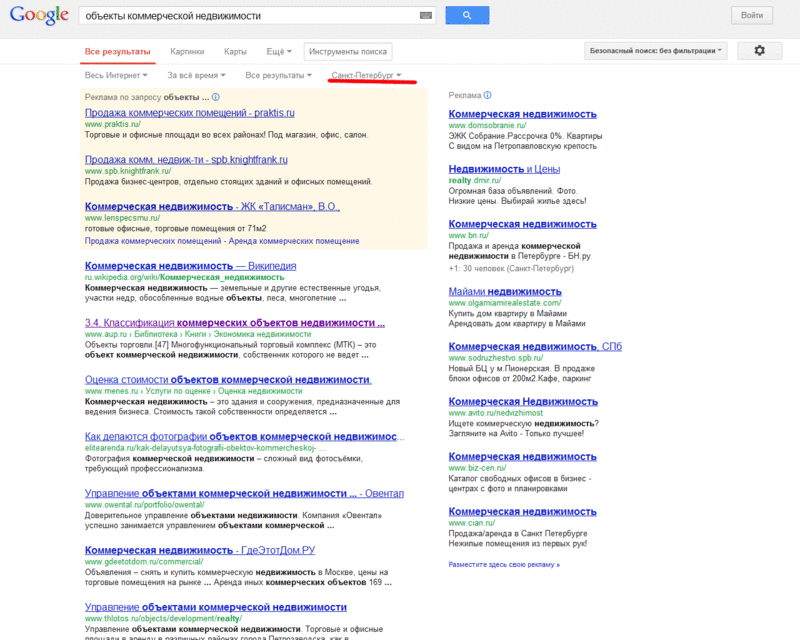Click the Google logo

(x=39, y=15)
